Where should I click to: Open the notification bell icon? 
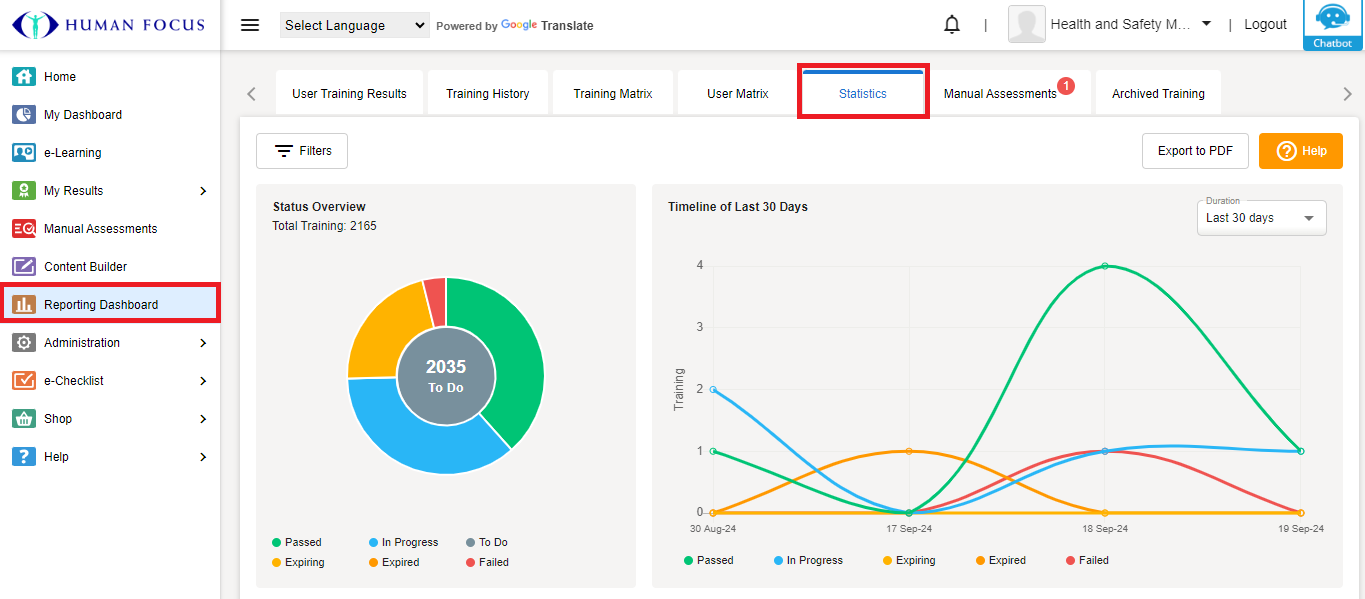tap(952, 25)
